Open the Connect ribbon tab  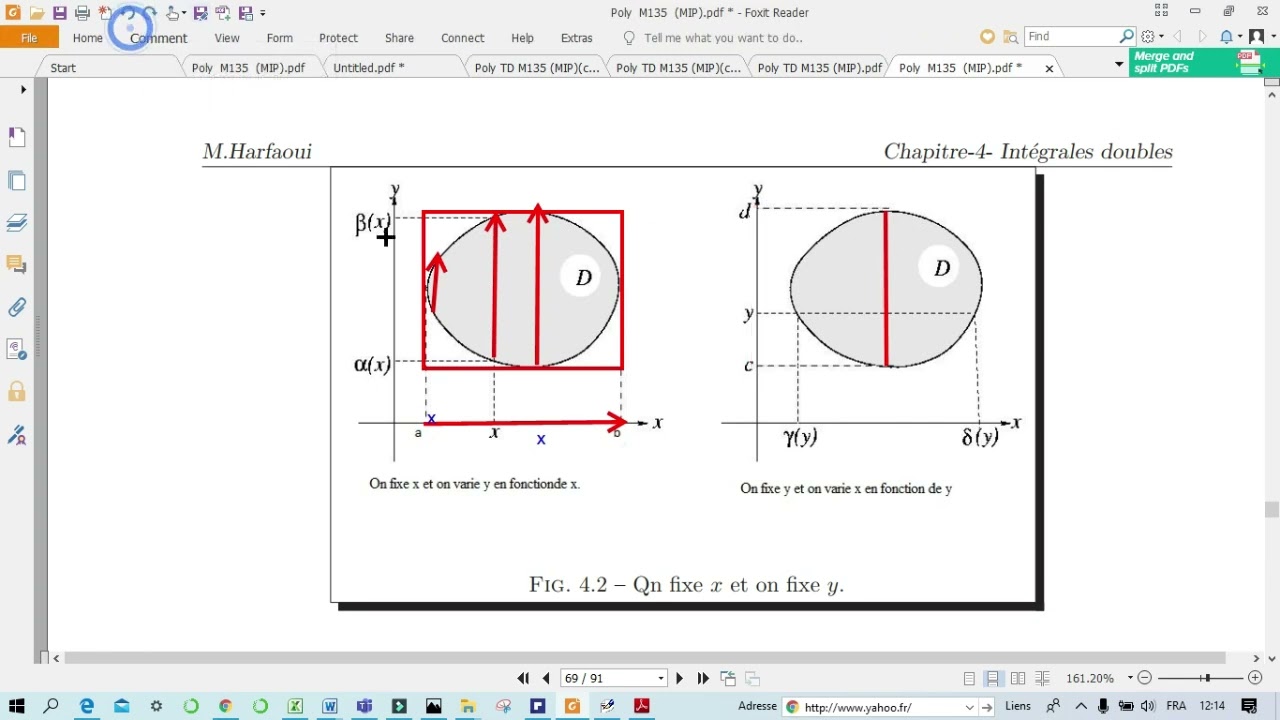tap(463, 38)
